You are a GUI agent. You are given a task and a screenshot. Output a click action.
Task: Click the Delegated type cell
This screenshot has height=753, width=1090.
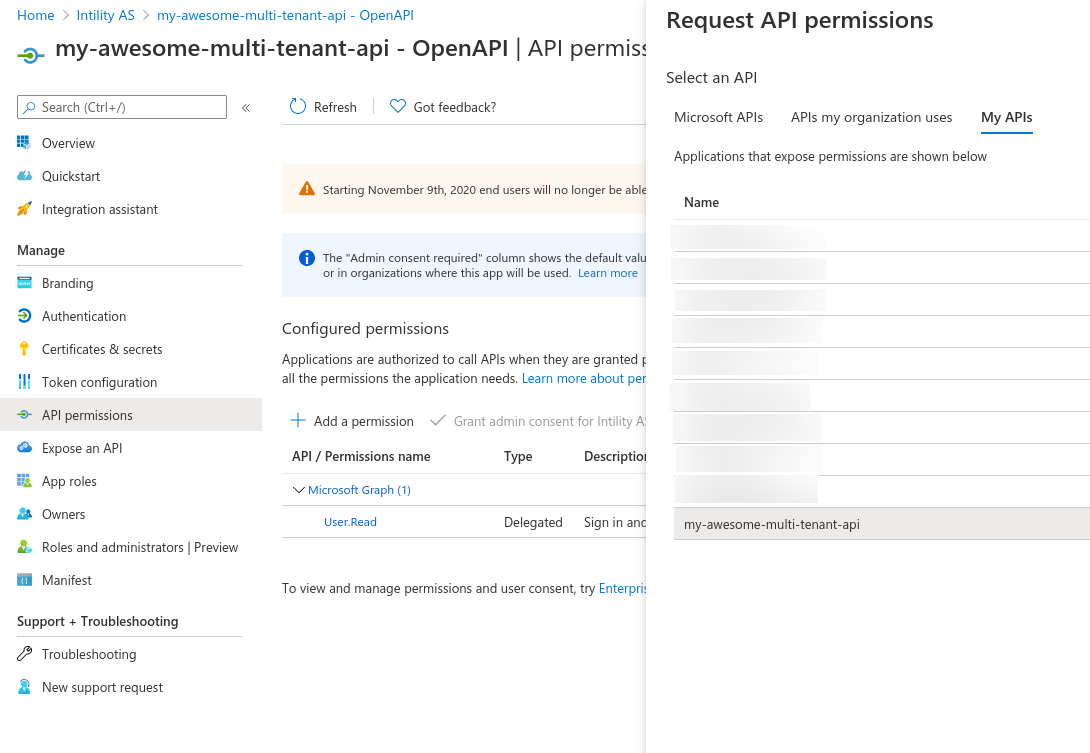533,522
